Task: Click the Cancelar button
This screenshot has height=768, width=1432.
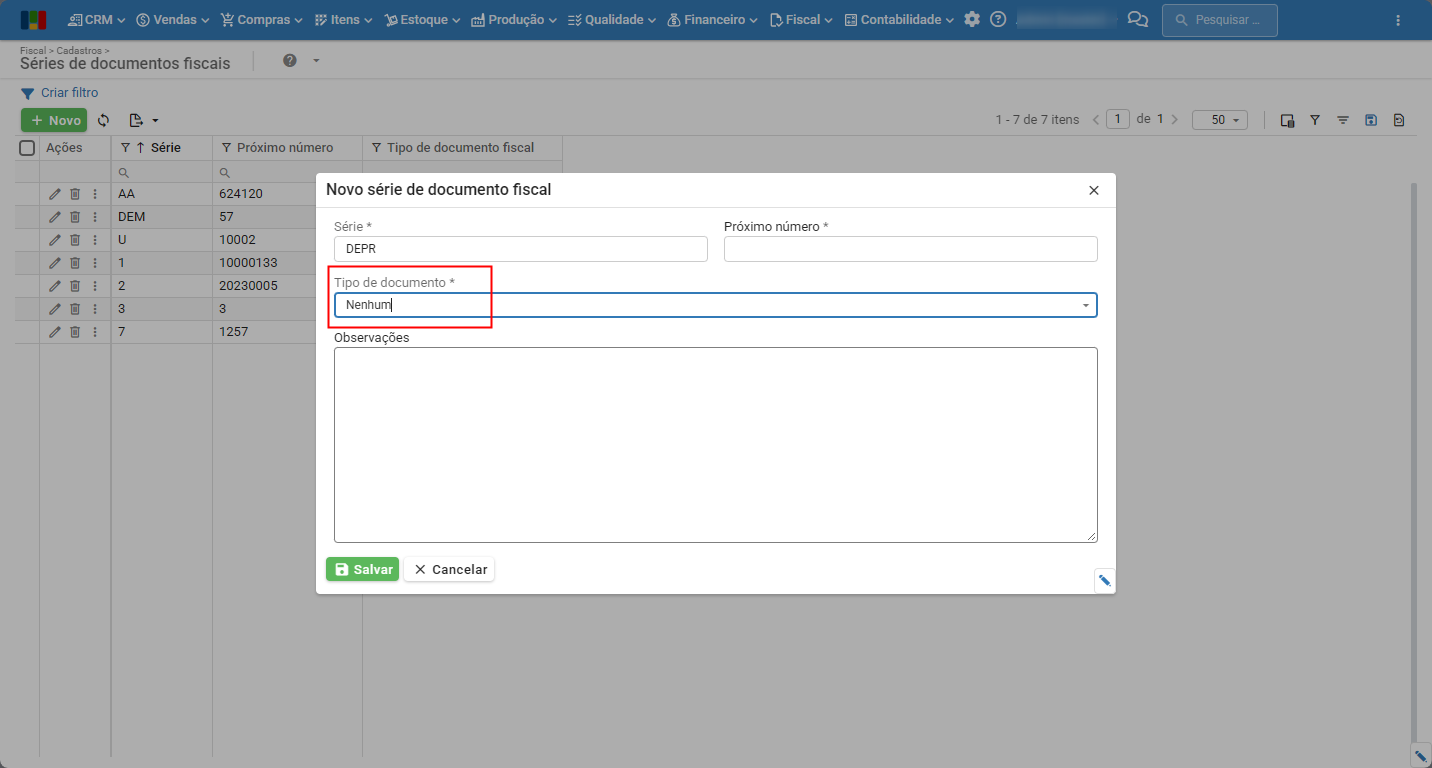Action: click(450, 569)
